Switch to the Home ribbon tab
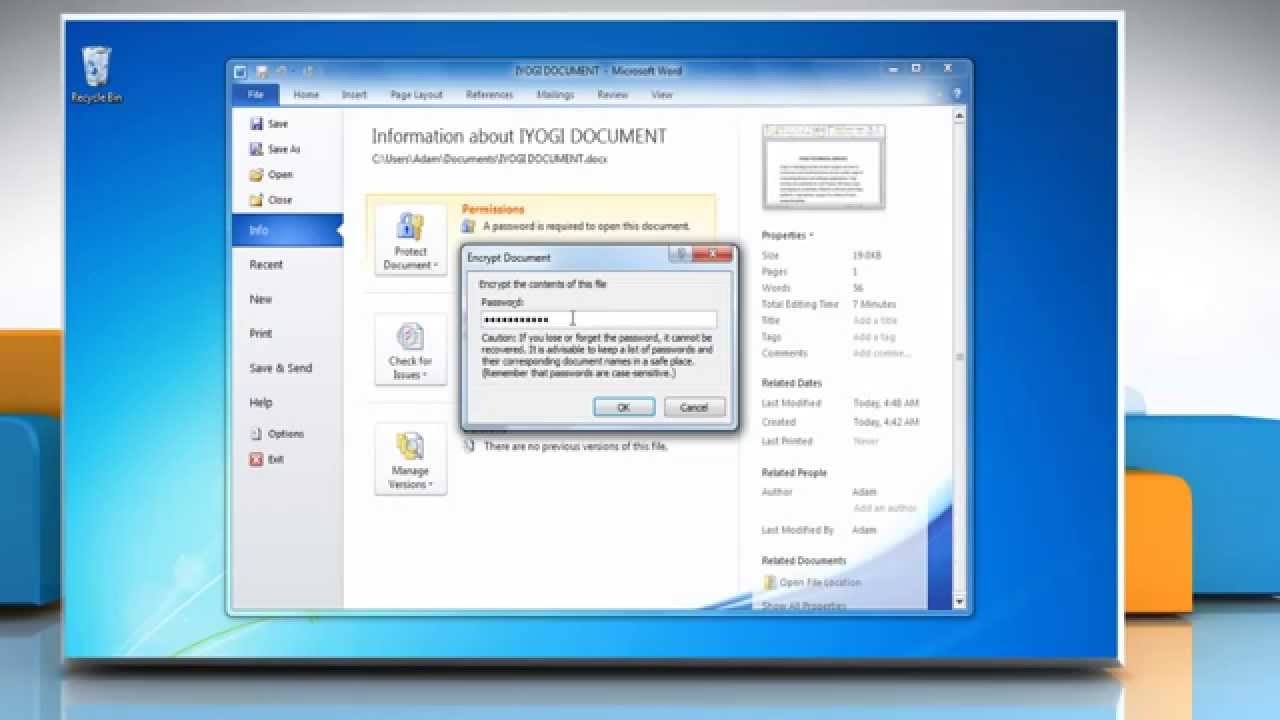Image resolution: width=1280 pixels, height=720 pixels. [306, 94]
